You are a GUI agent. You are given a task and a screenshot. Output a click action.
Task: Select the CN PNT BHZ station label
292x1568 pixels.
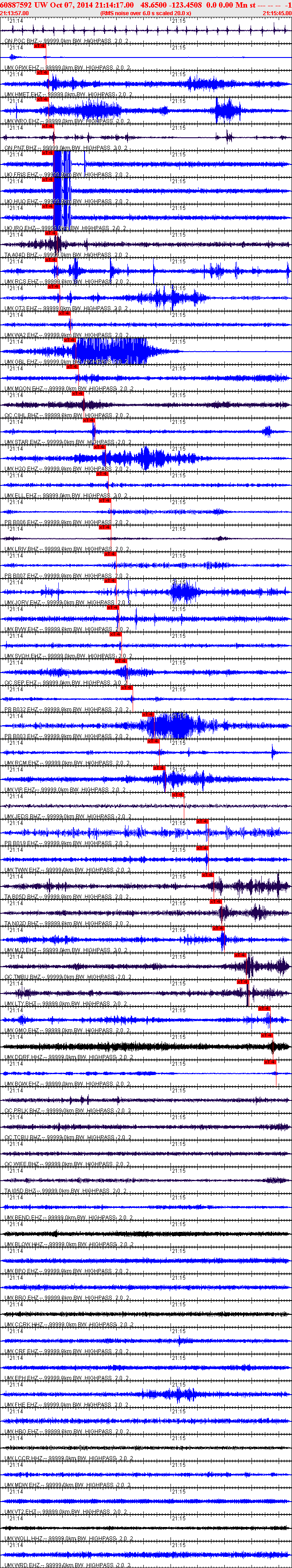(x=66, y=148)
